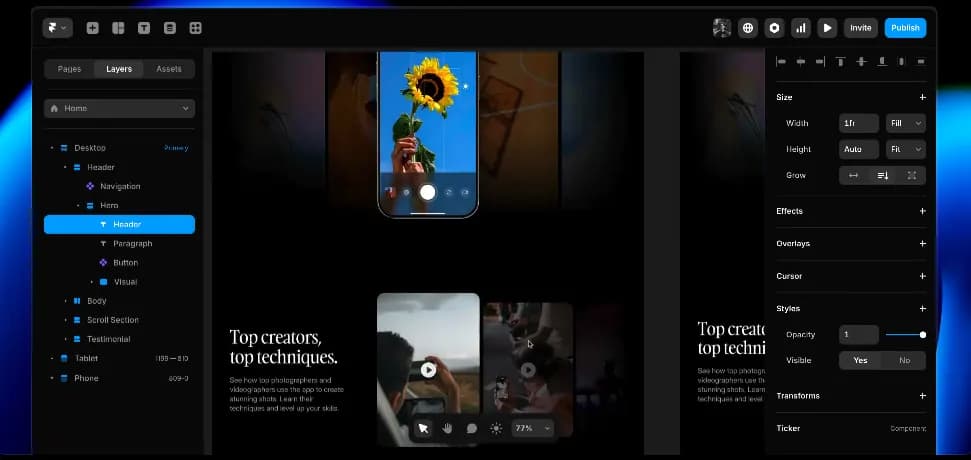This screenshot has width=971, height=460.
Task: Collapse the Header stack under Desktop
Action: [x=64, y=167]
